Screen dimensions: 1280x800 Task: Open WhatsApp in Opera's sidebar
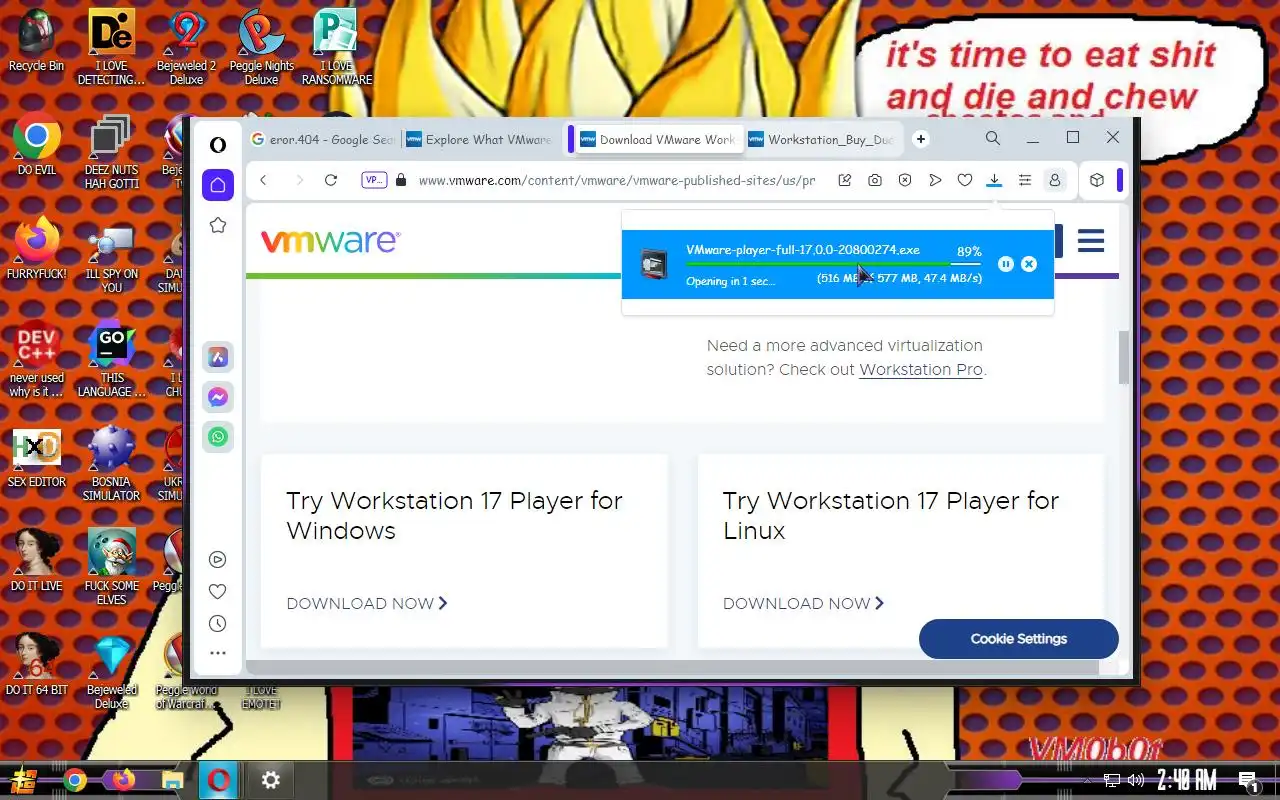point(218,437)
